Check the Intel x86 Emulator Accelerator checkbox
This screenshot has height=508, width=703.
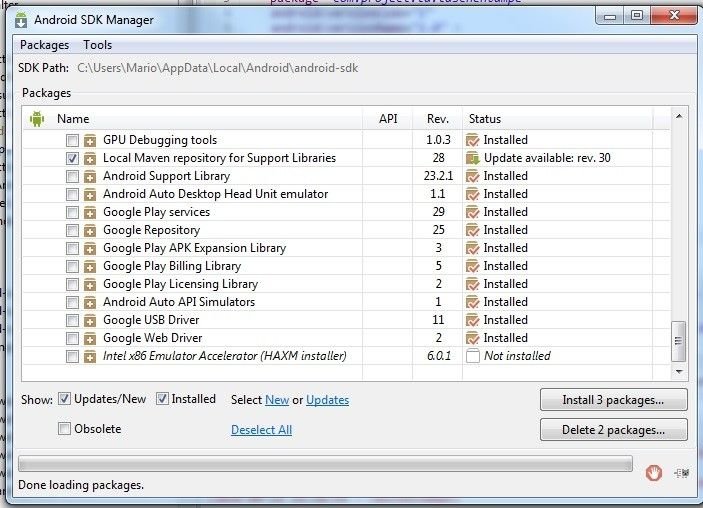[x=72, y=356]
